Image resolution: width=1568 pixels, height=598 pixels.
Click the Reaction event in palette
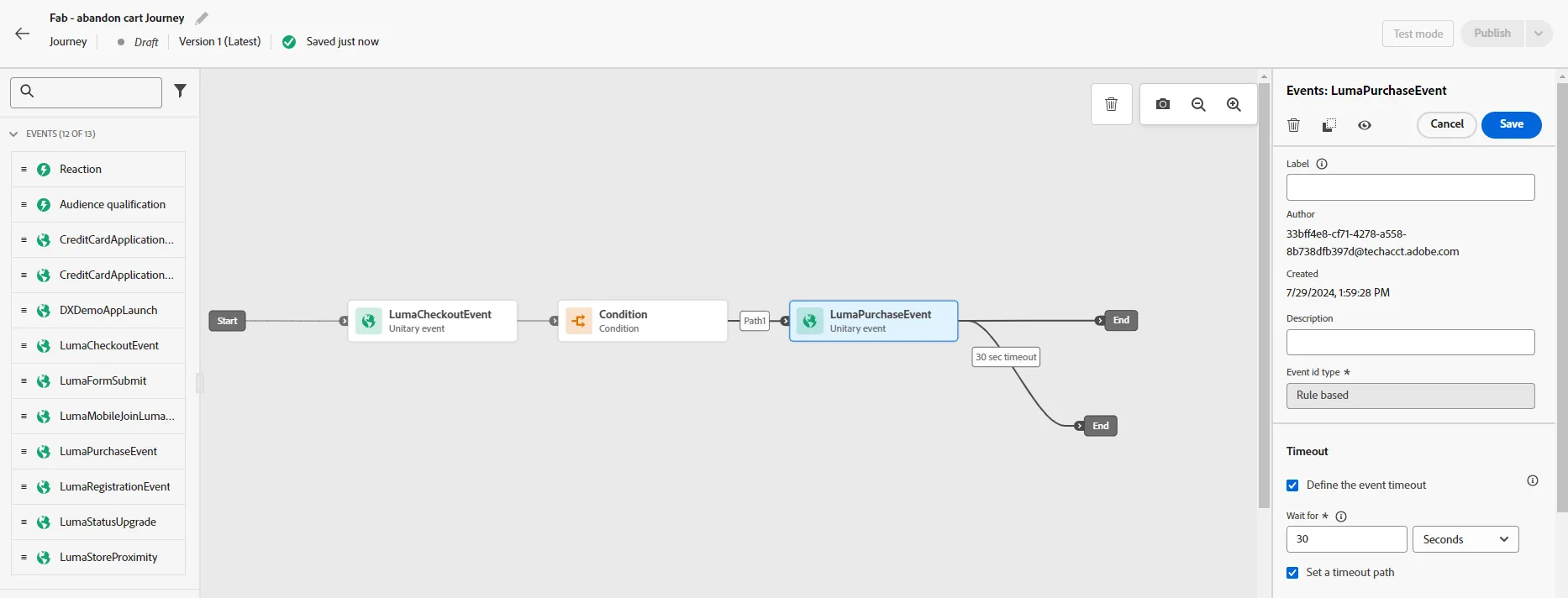click(x=98, y=170)
